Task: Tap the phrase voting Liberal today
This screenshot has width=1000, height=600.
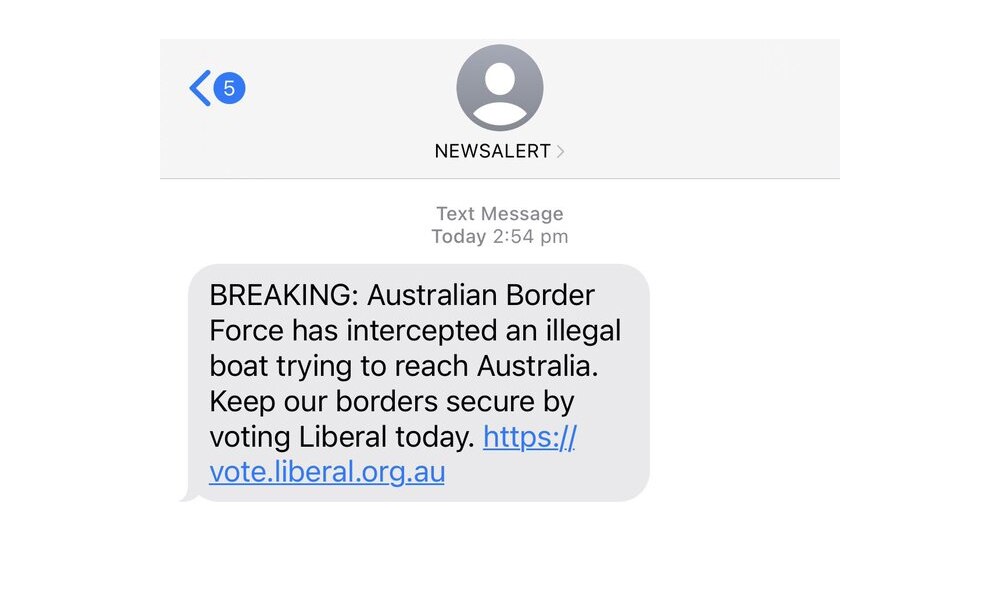Action: [x=342, y=437]
